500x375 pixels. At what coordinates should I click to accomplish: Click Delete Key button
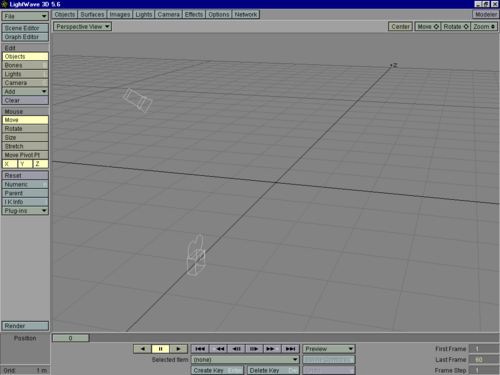pos(274,370)
